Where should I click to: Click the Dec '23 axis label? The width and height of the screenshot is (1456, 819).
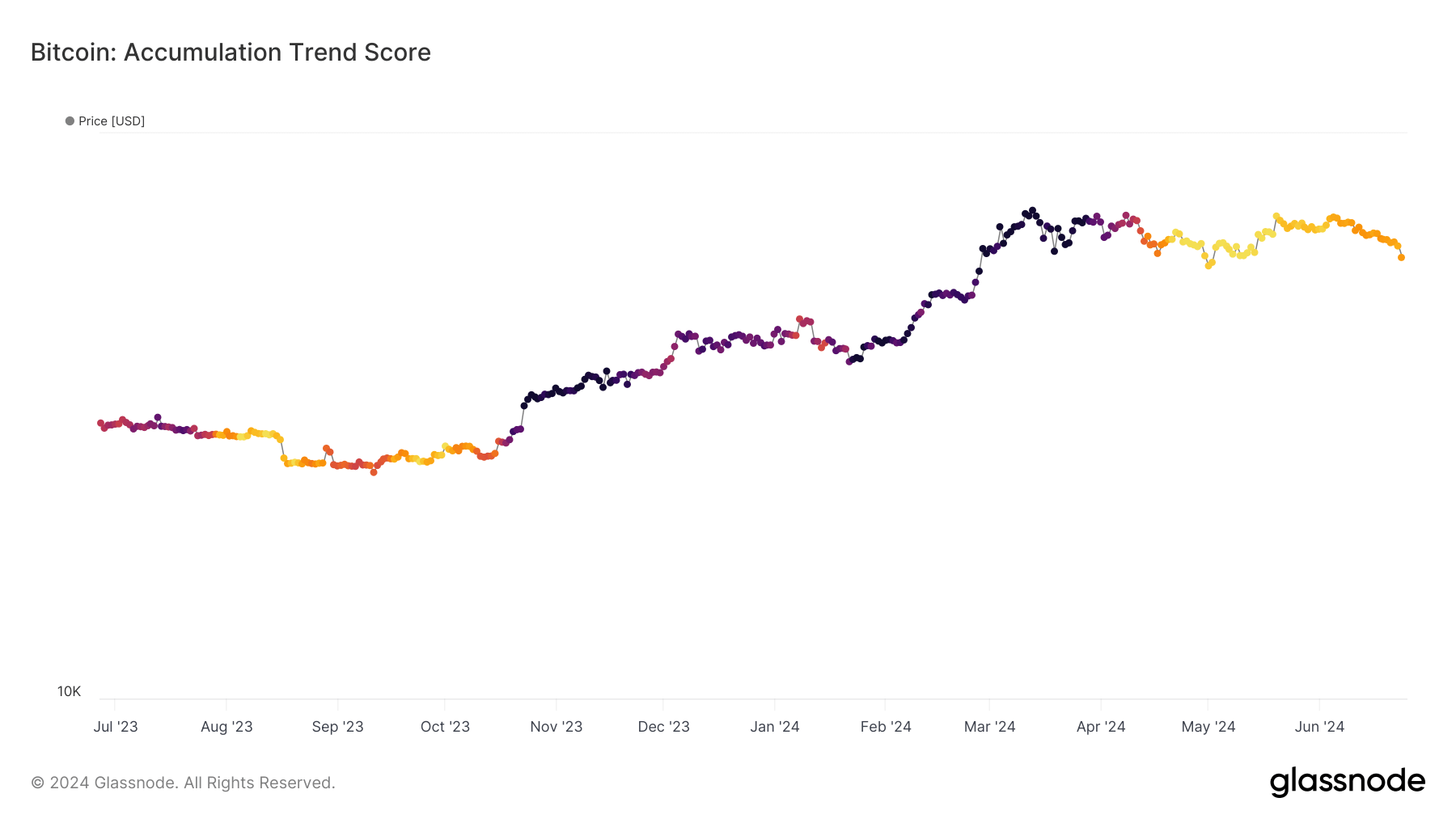663,727
